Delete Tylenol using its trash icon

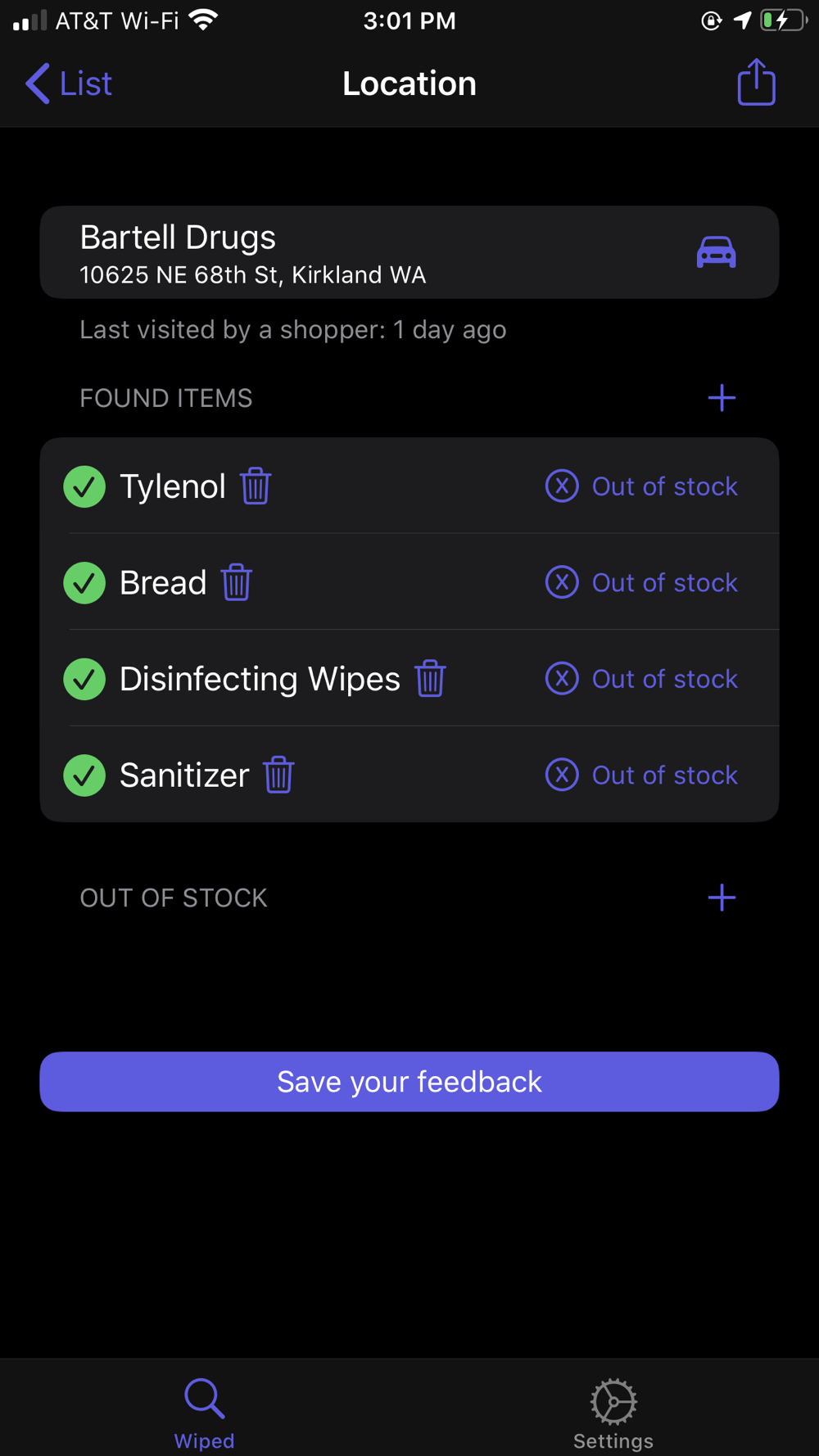(x=256, y=486)
